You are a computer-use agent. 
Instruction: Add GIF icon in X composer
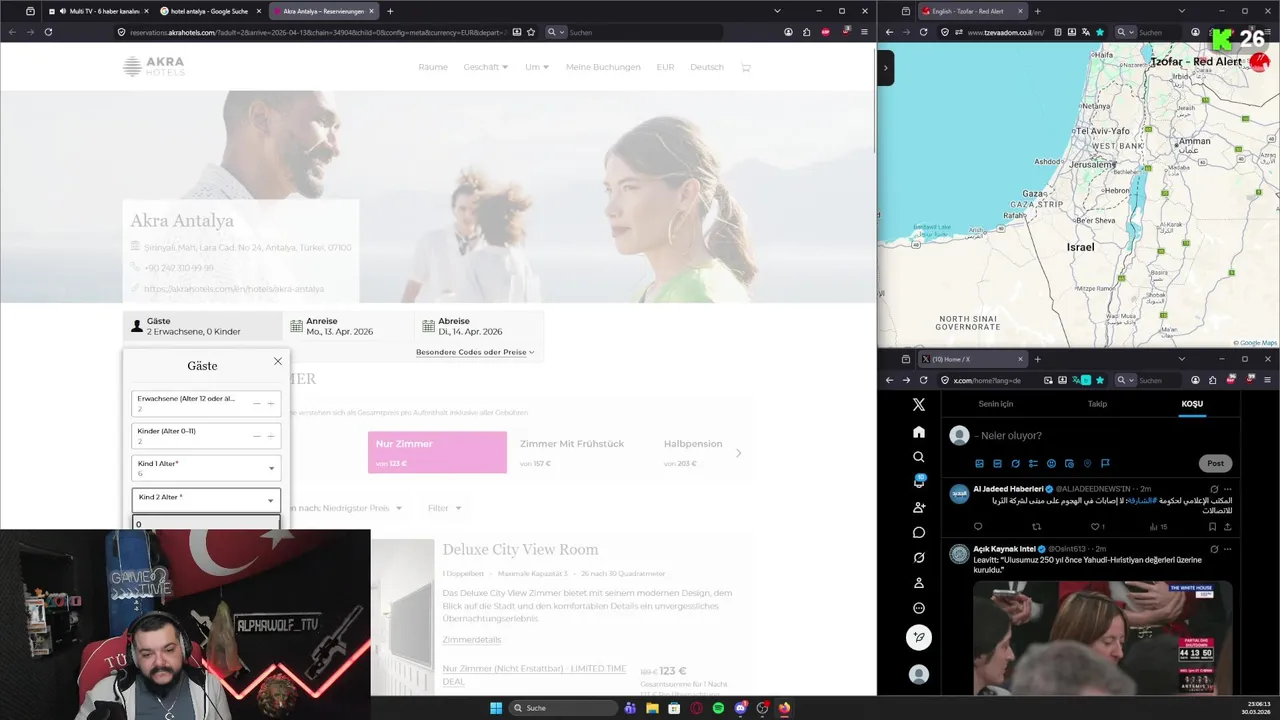[997, 464]
